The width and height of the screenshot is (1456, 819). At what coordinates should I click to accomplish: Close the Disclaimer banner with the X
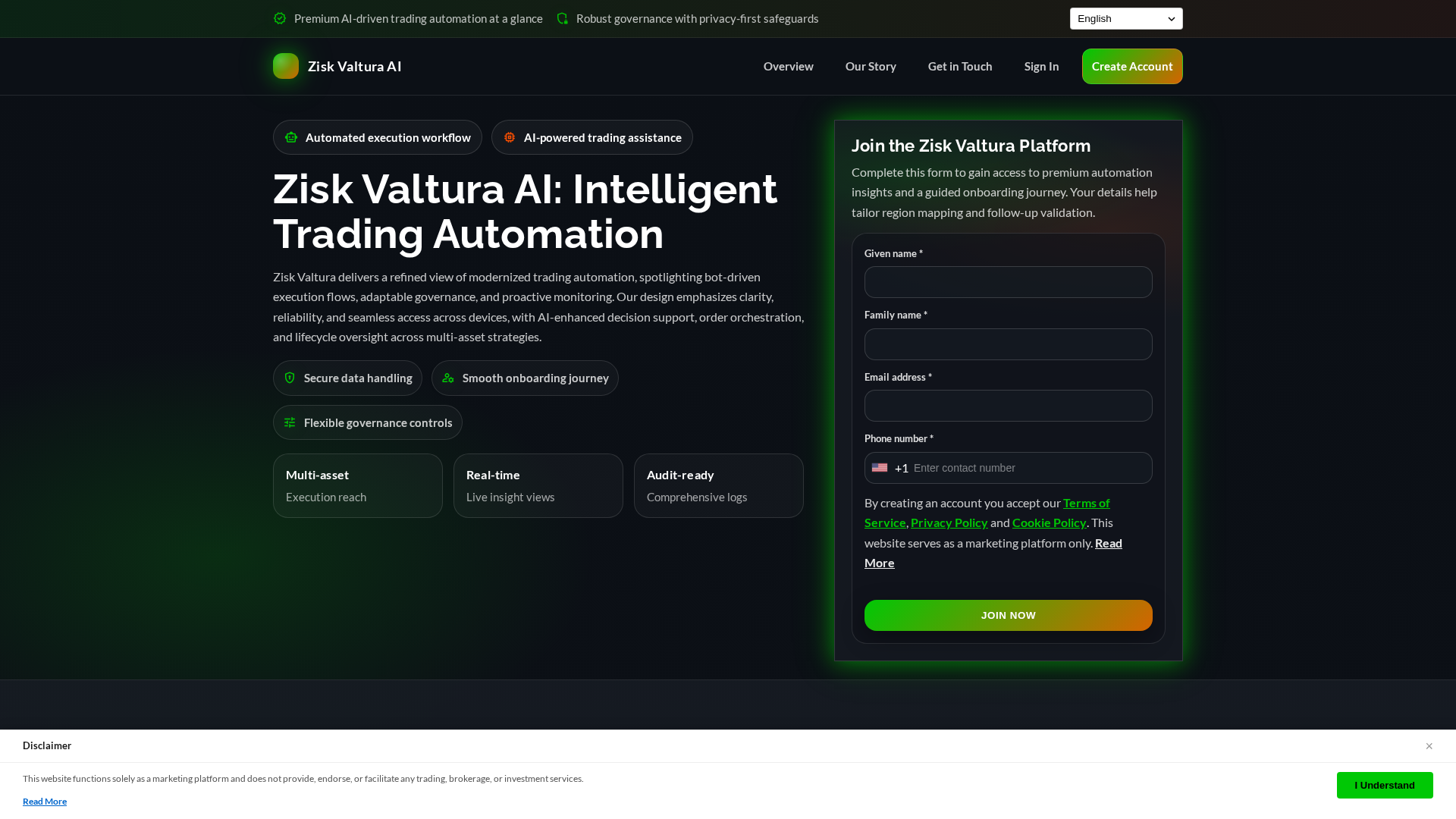1429,746
